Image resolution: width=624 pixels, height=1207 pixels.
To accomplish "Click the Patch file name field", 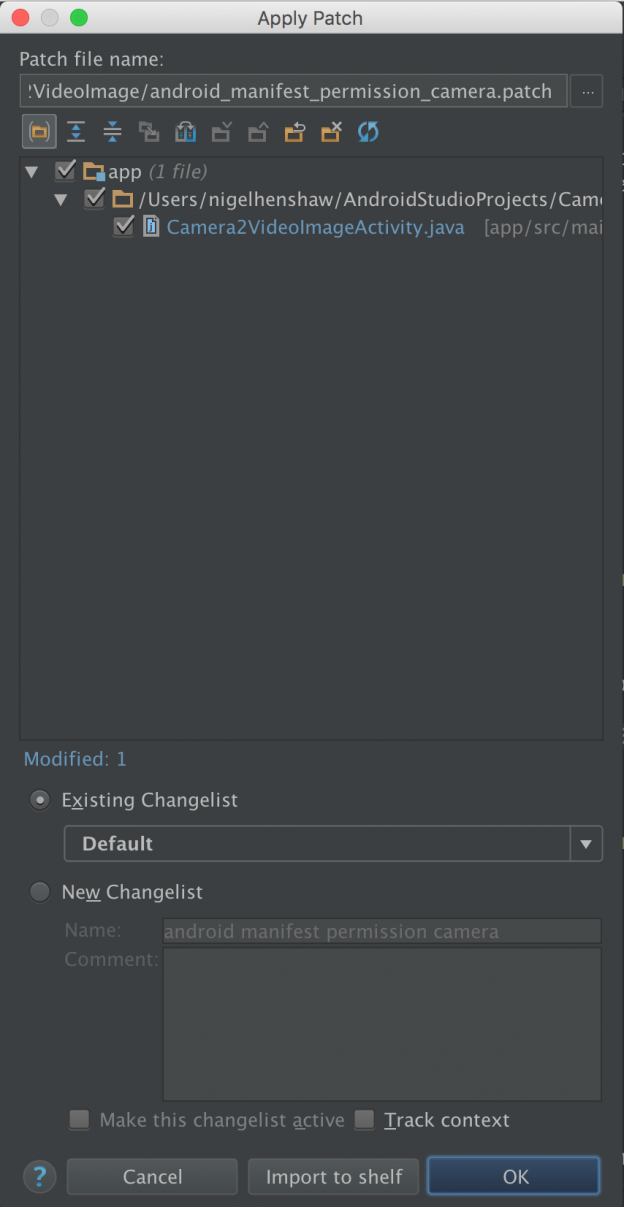I will (x=293, y=91).
